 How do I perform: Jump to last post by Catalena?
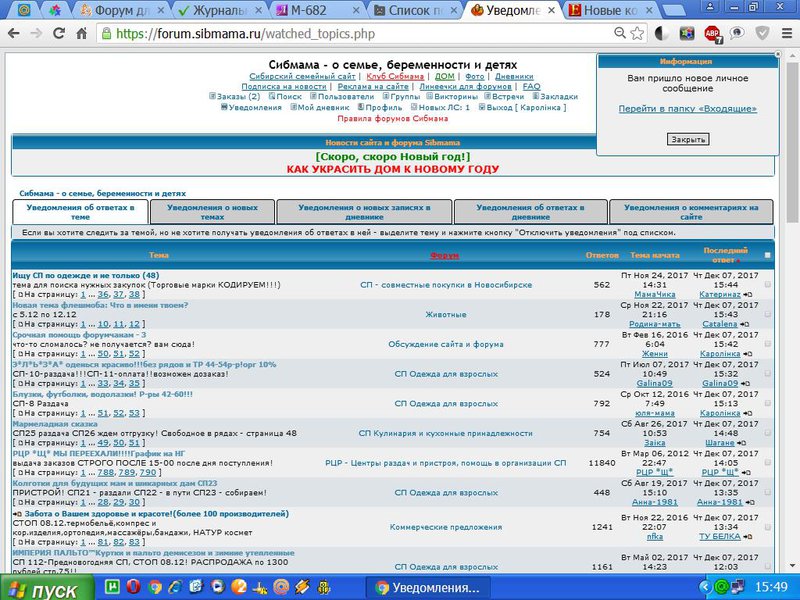coord(745,324)
